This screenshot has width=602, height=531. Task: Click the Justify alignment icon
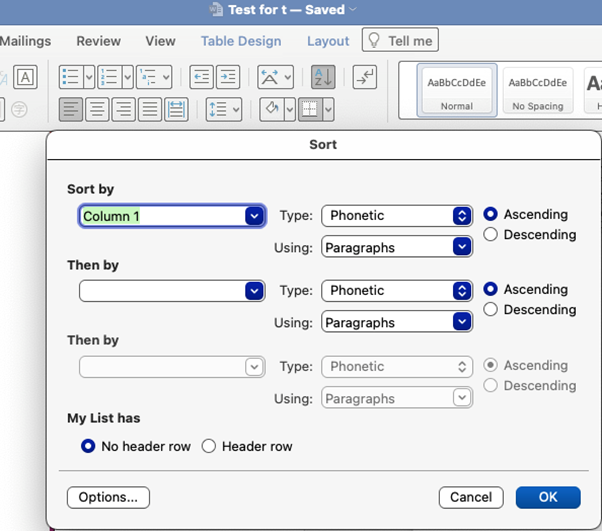[x=150, y=109]
